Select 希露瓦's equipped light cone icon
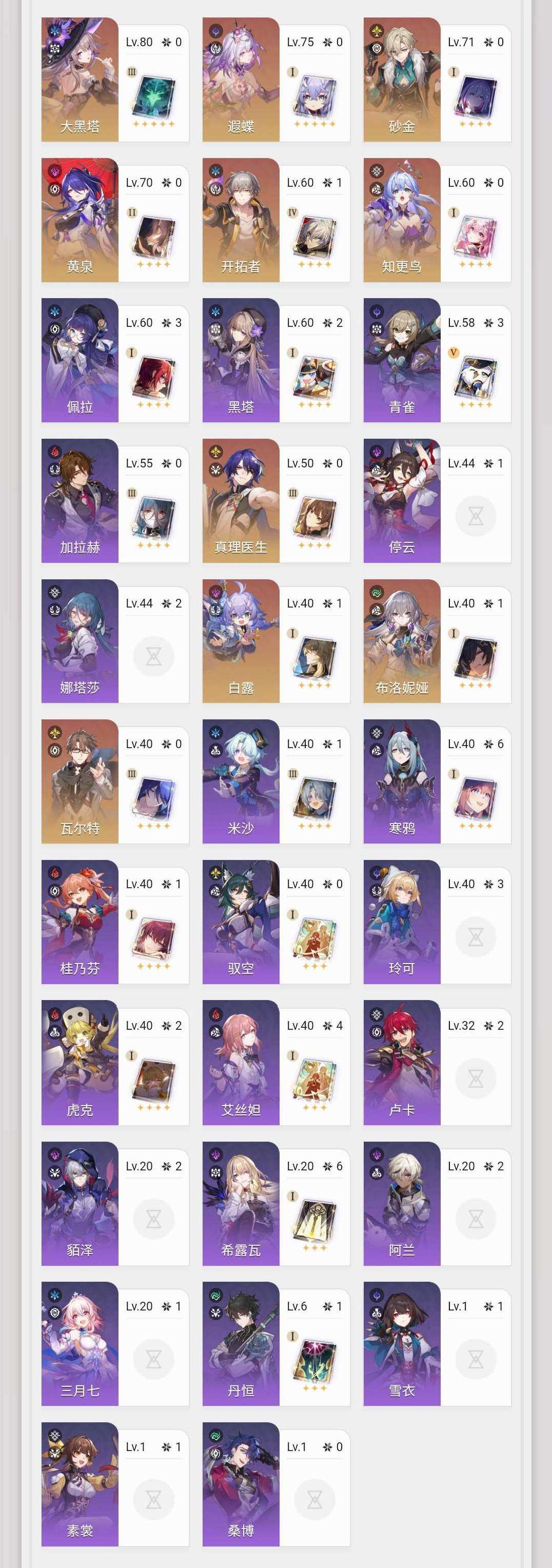 pyautogui.click(x=314, y=1219)
